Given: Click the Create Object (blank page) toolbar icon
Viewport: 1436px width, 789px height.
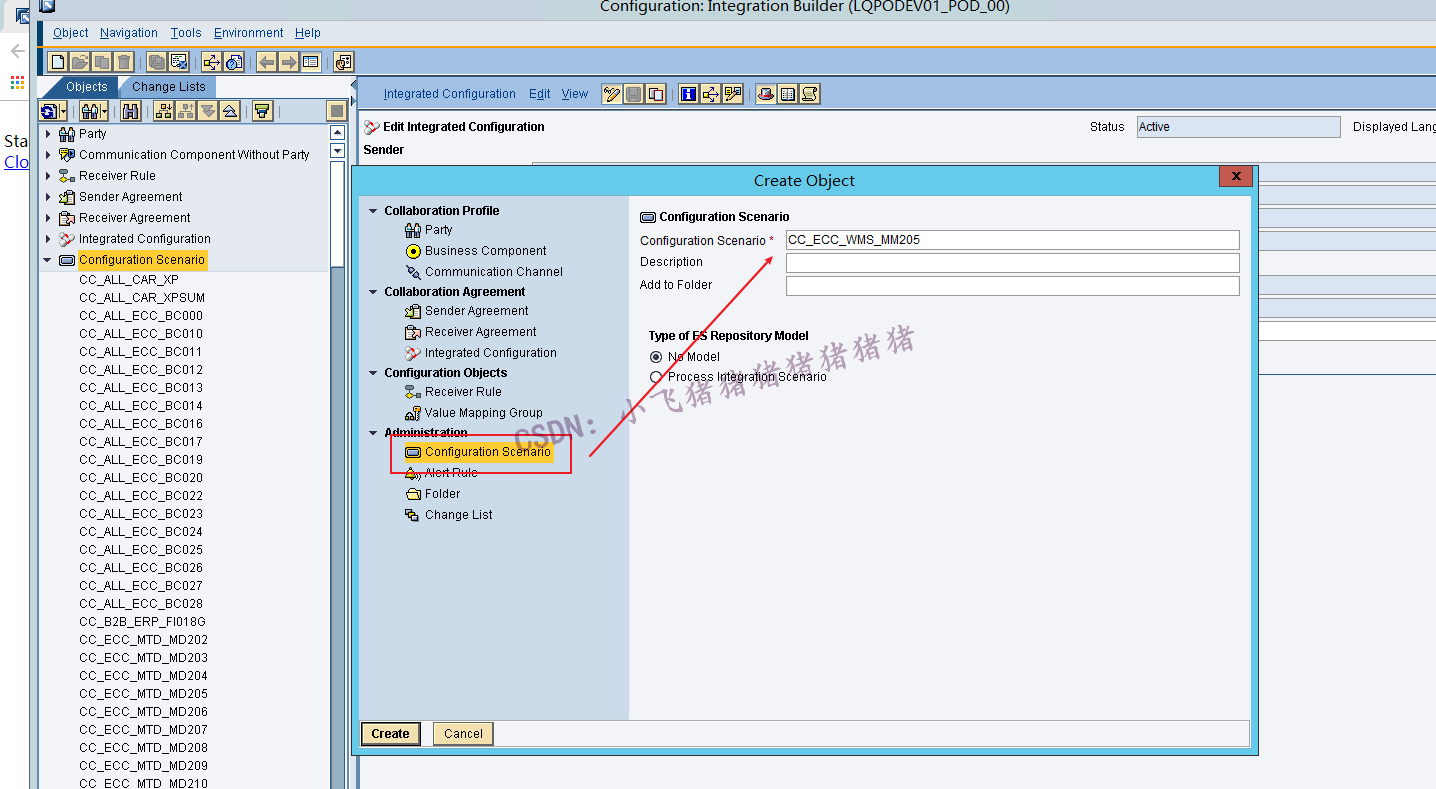Looking at the screenshot, I should [58, 62].
